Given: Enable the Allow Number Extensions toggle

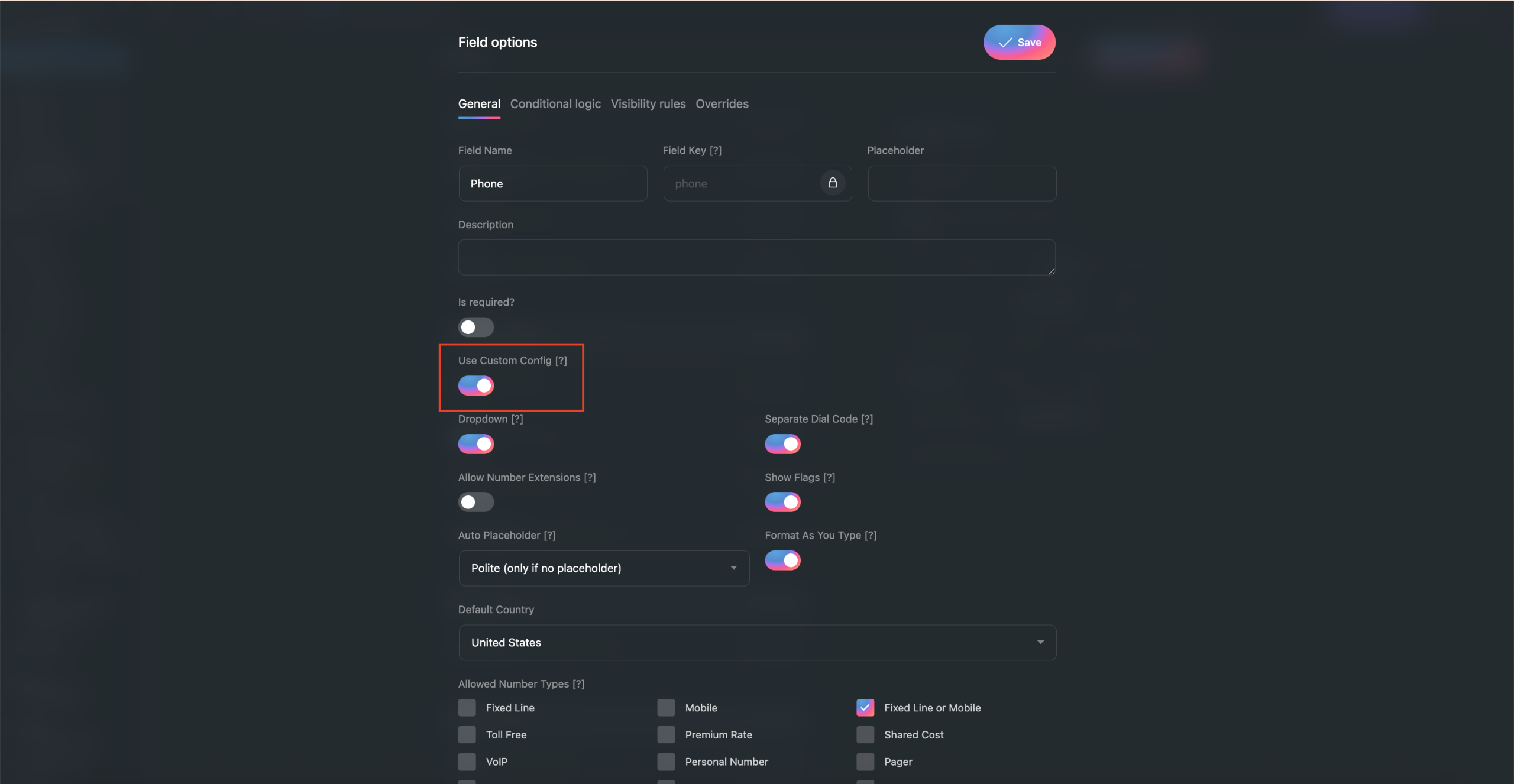Looking at the screenshot, I should (x=475, y=502).
